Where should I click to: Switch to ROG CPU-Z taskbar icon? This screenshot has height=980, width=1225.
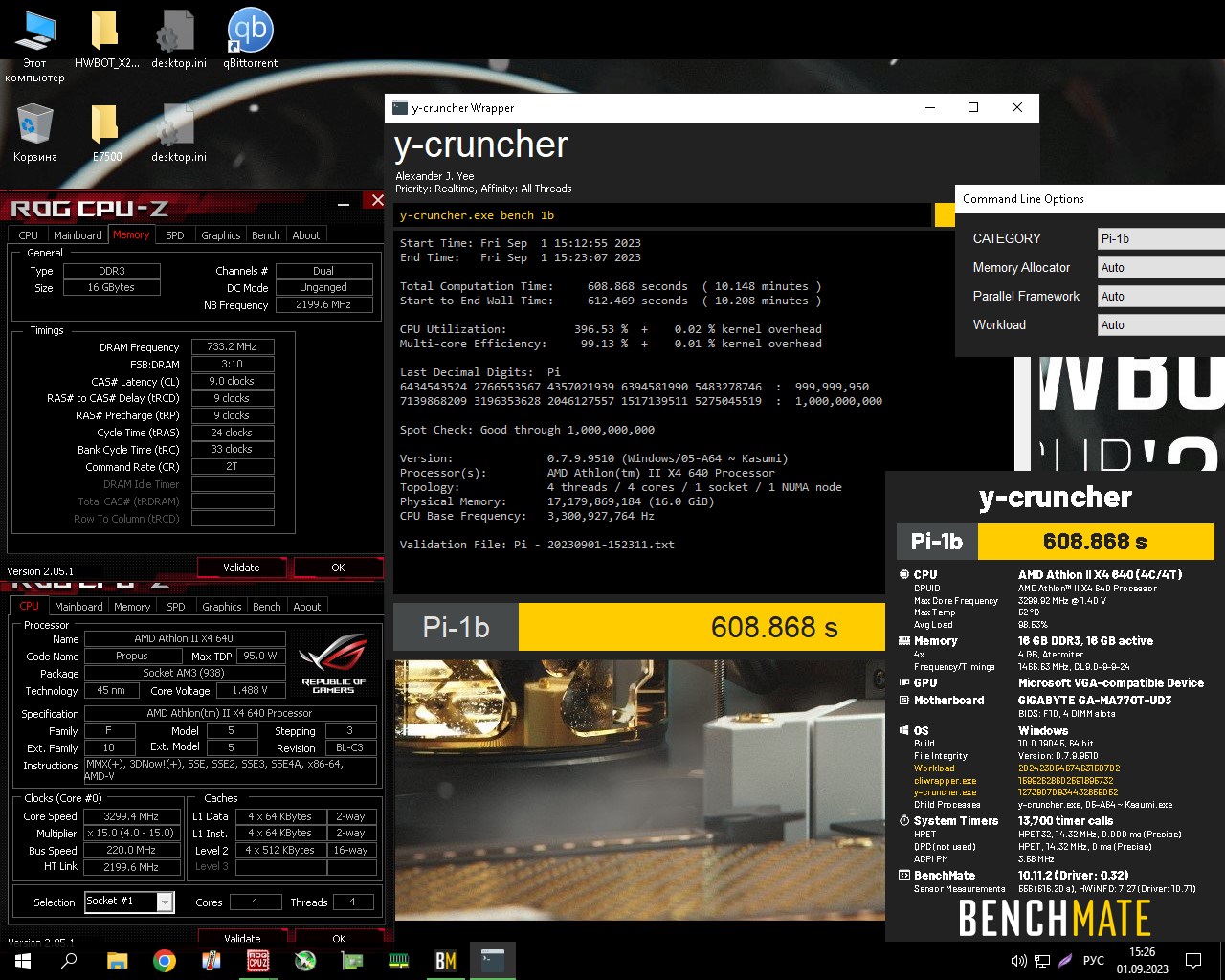pos(257,961)
